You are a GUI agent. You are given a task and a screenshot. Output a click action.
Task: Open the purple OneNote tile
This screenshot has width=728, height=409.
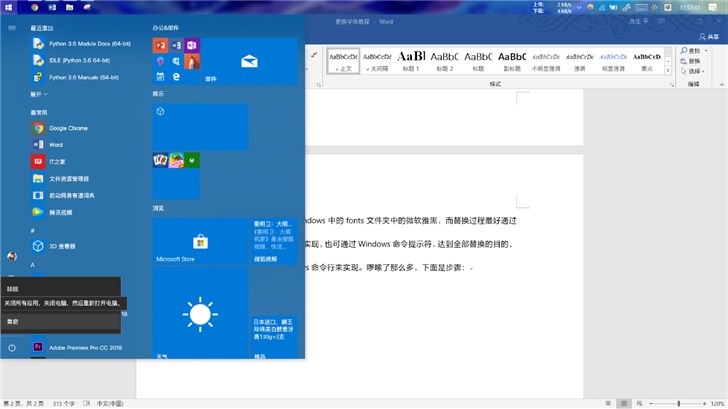click(x=192, y=45)
